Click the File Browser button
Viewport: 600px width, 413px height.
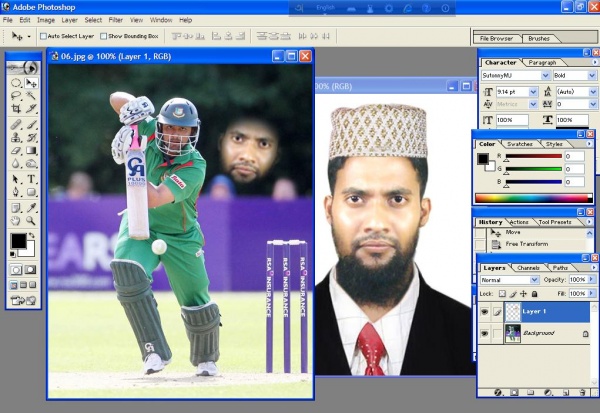[x=497, y=38]
